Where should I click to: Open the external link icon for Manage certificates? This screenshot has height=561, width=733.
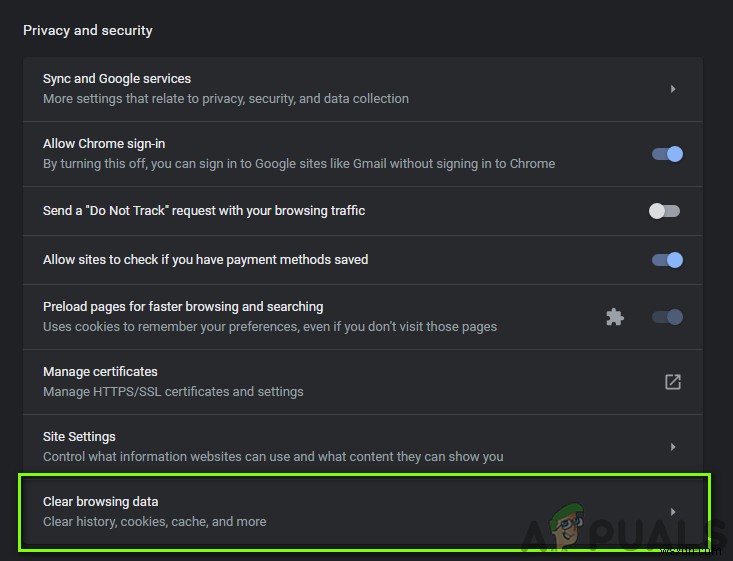[673, 382]
